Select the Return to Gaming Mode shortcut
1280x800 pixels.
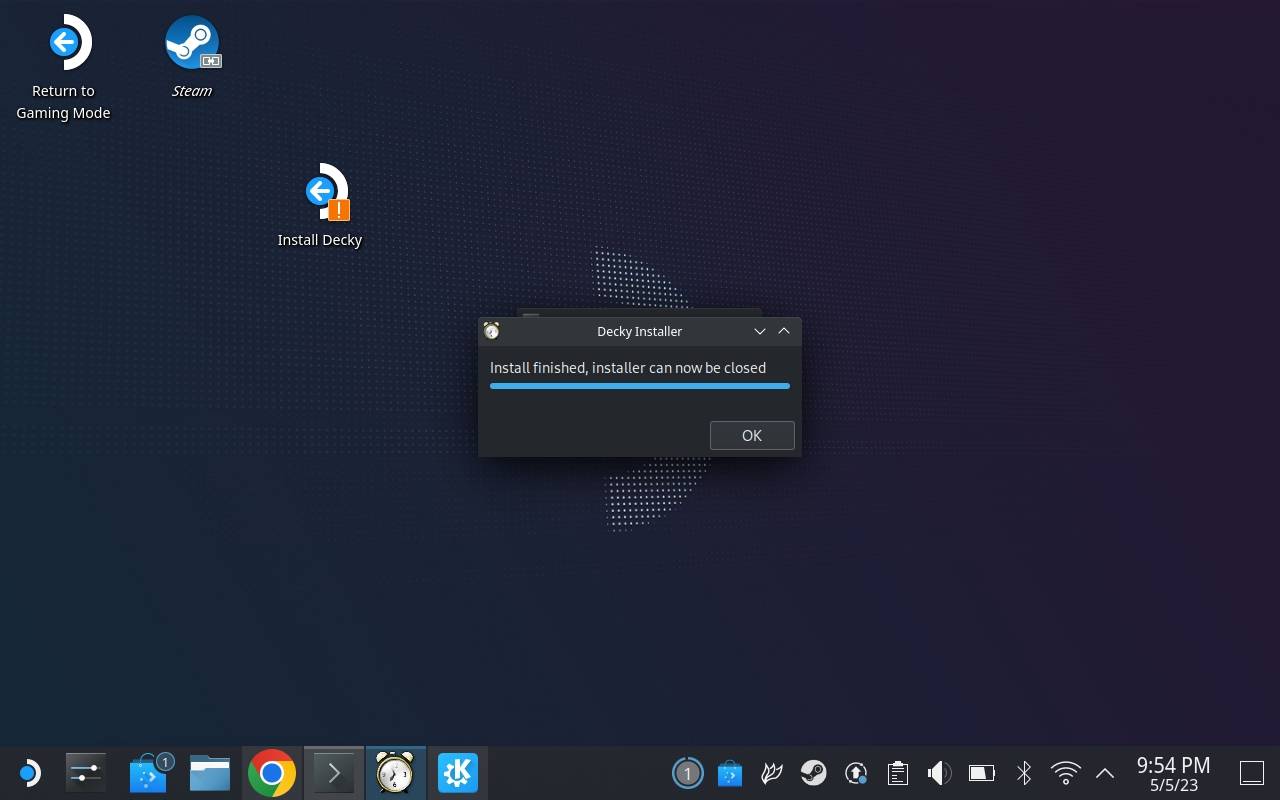[x=63, y=68]
